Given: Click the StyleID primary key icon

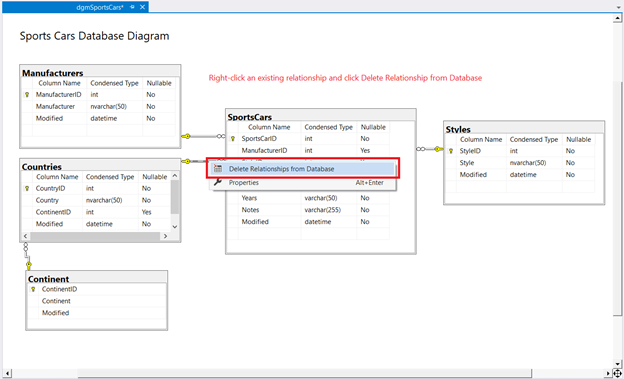Looking at the screenshot, I should pos(451,151).
